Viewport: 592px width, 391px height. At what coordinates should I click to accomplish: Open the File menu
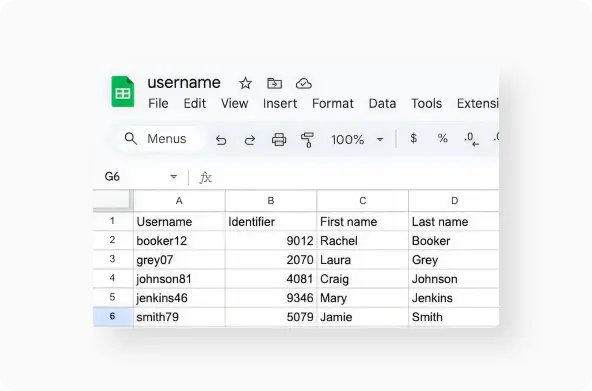pyautogui.click(x=158, y=103)
